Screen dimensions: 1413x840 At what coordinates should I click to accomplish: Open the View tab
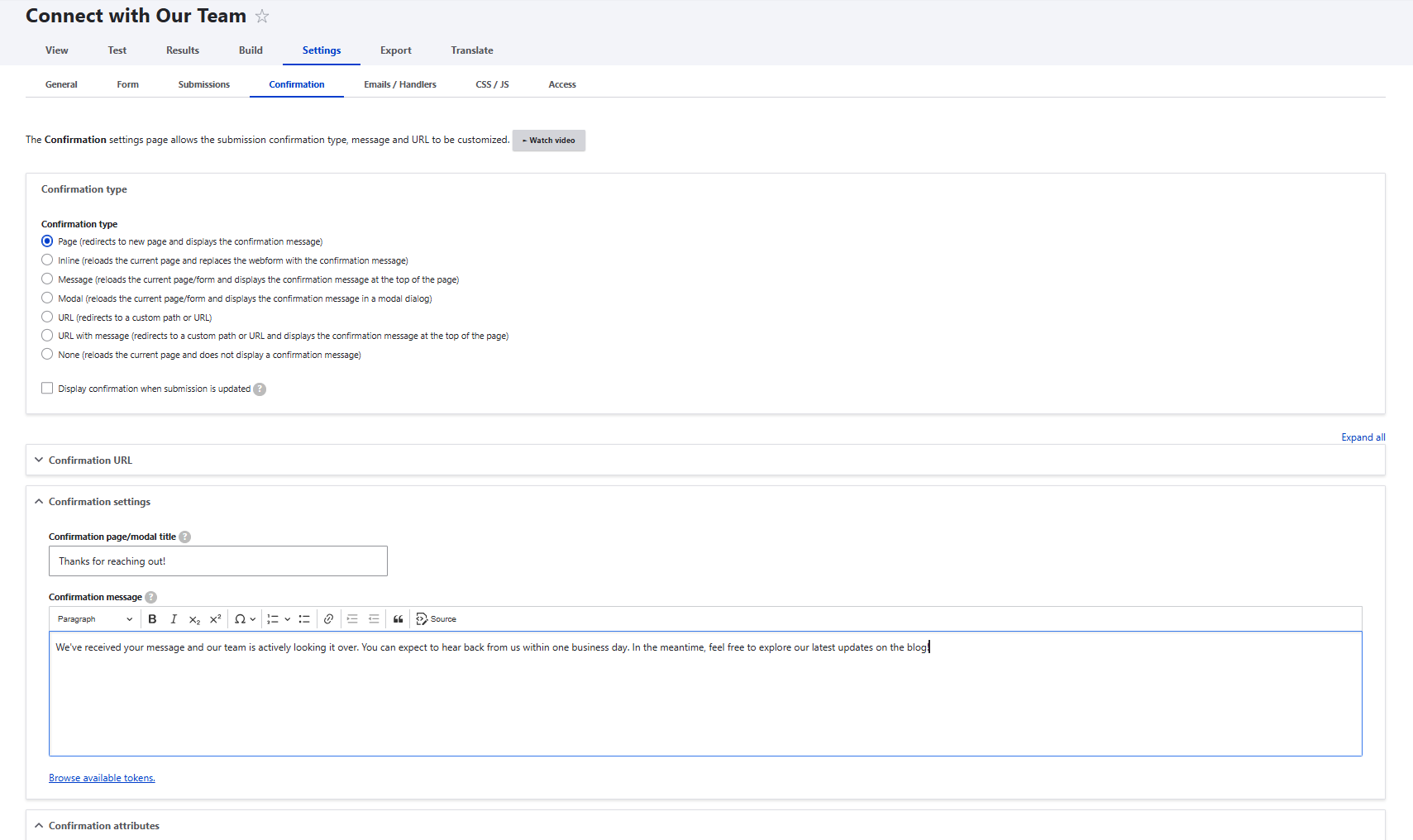pos(57,50)
